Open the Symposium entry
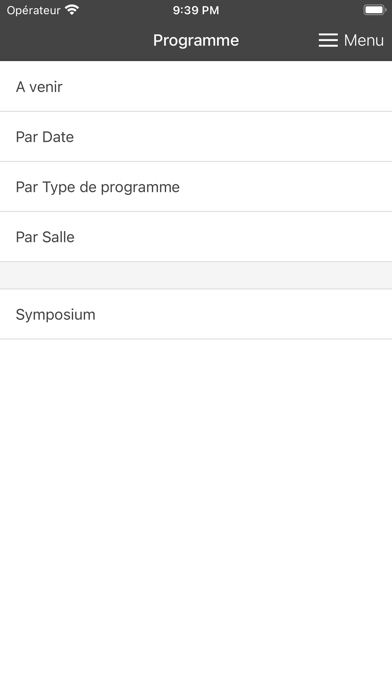This screenshot has width=392, height=696. click(x=196, y=314)
